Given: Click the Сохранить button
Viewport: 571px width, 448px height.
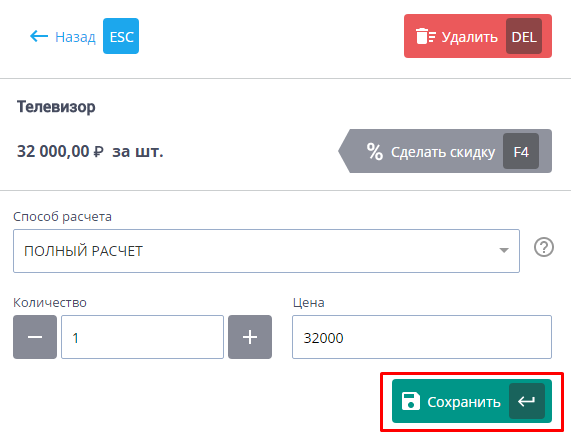Looking at the screenshot, I should coord(472,401).
